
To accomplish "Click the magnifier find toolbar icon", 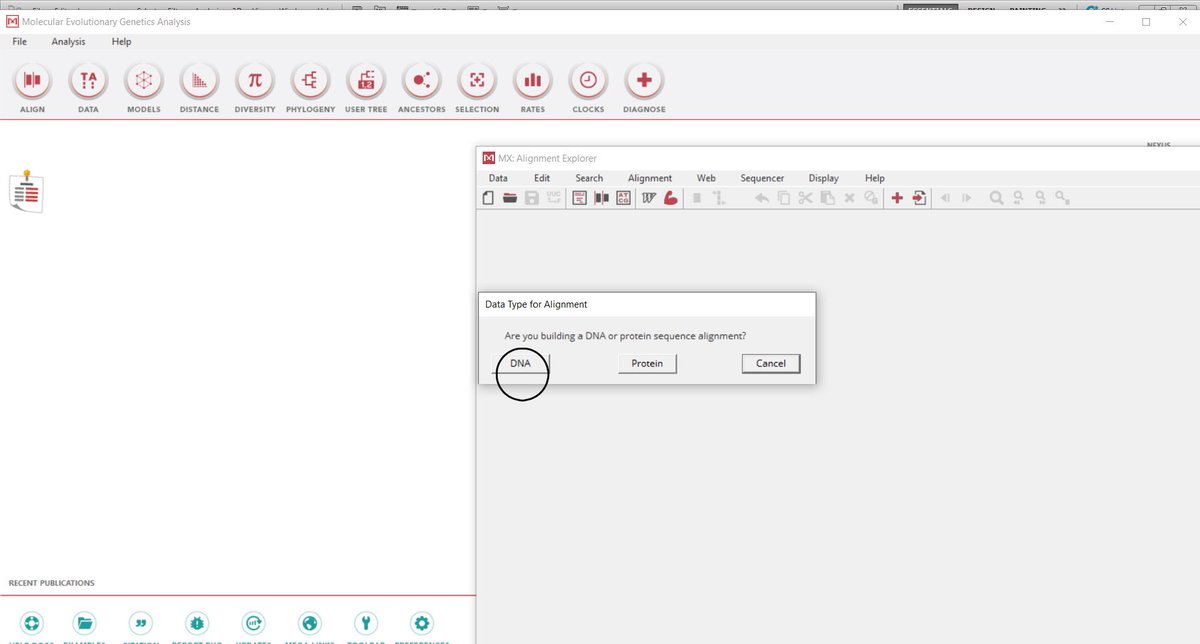I will point(996,198).
